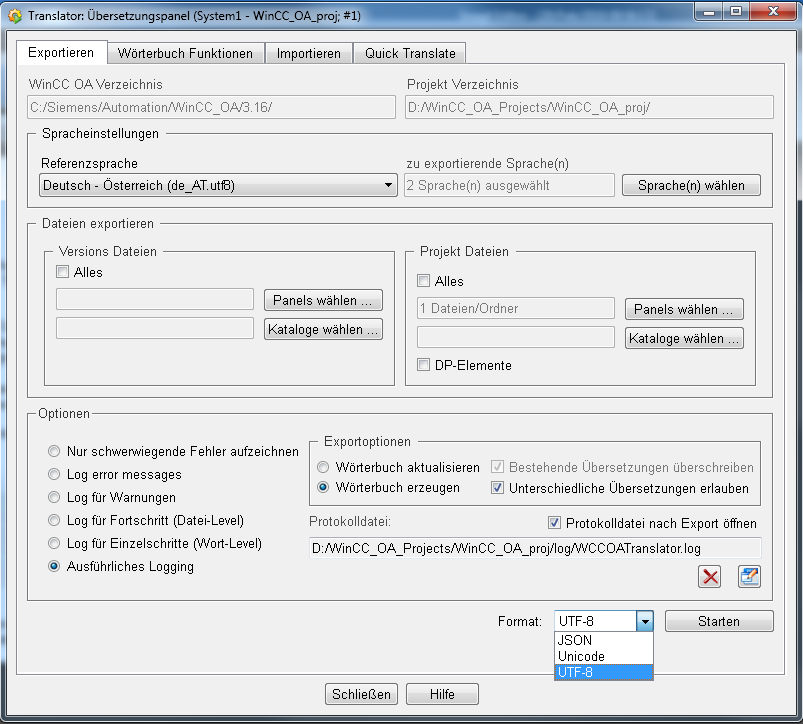The height and width of the screenshot is (724, 803).
Task: Open the Importieren tab
Action: (x=308, y=53)
